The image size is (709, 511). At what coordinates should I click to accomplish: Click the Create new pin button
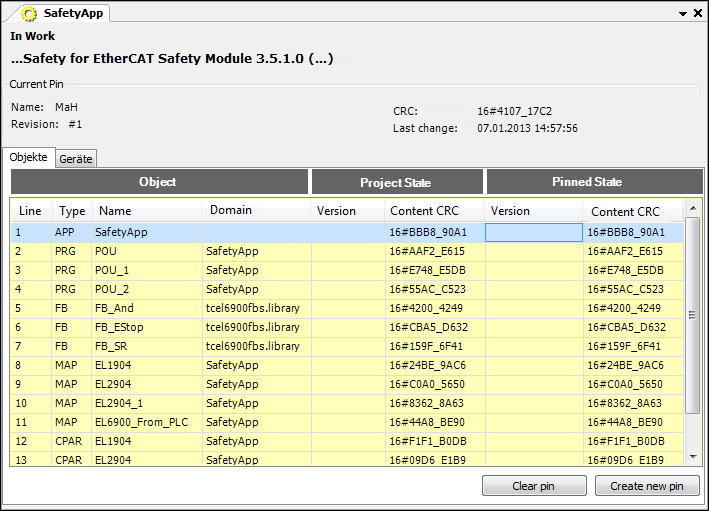647,486
